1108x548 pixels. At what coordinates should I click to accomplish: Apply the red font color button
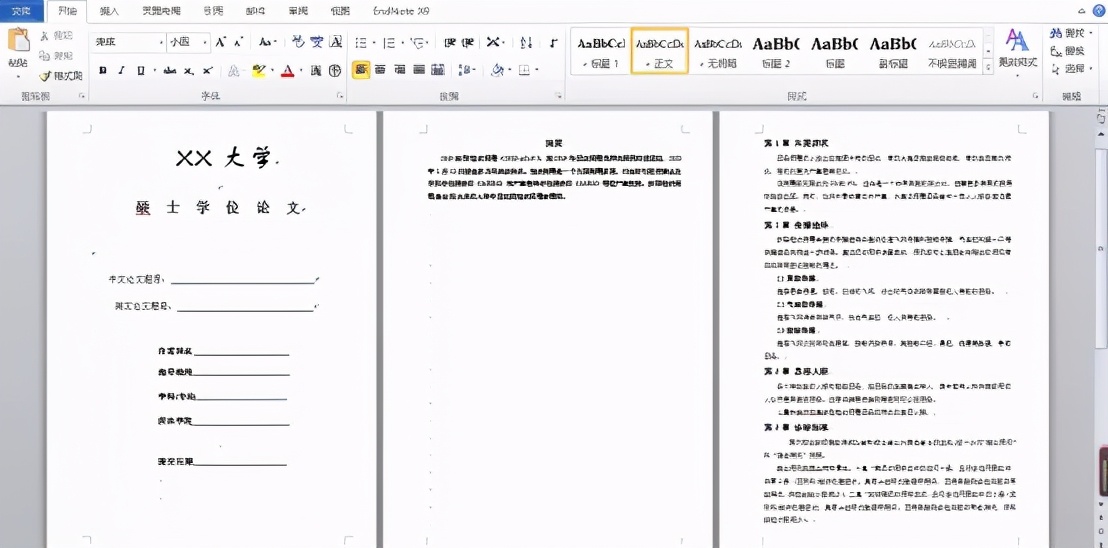[x=288, y=71]
